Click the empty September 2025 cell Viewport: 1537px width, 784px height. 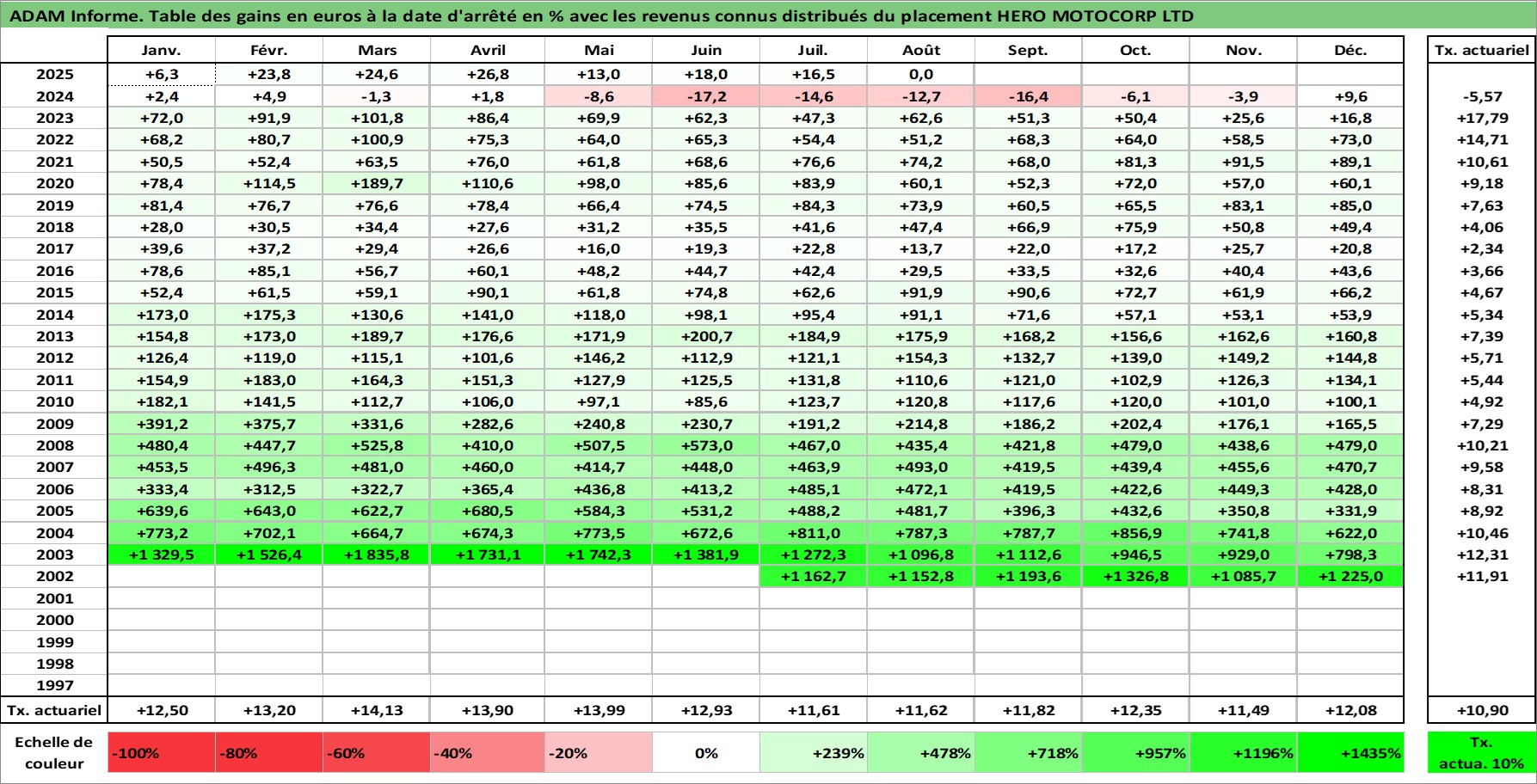pyautogui.click(x=1028, y=75)
